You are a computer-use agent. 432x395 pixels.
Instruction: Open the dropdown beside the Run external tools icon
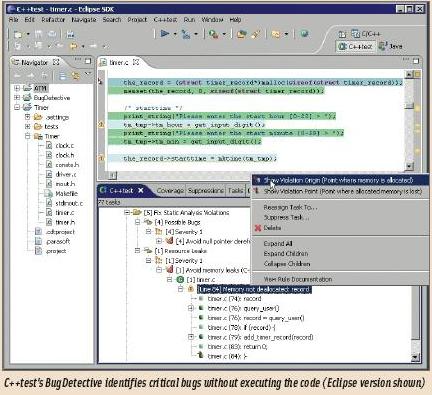224,34
